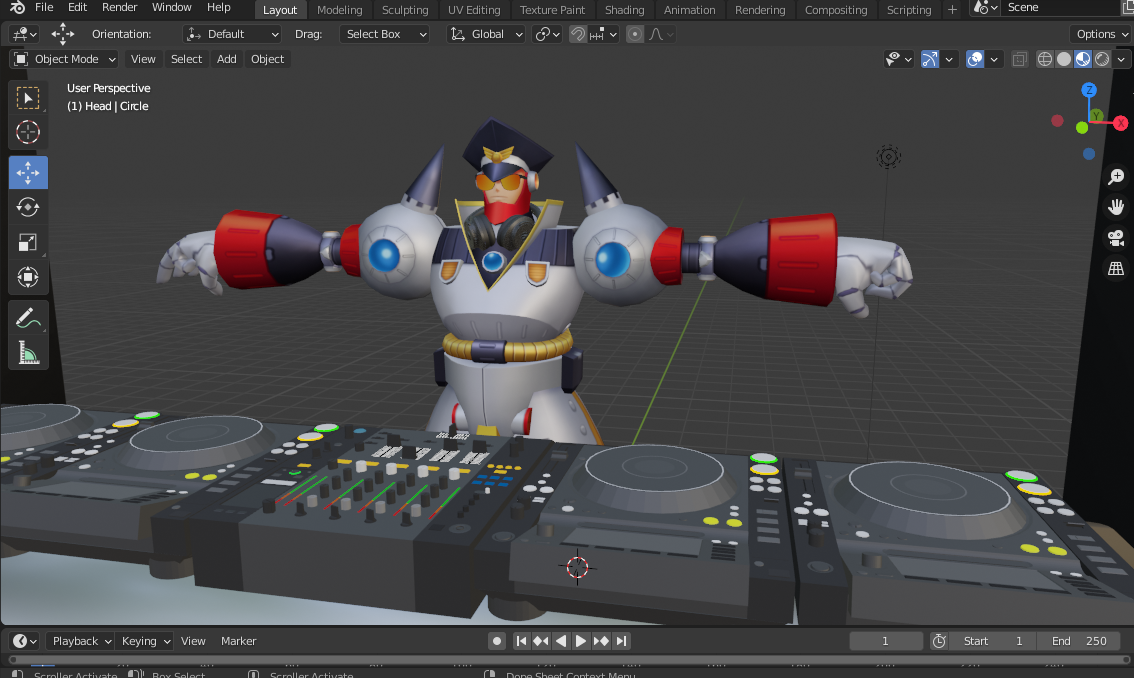Add a new workspace with the plus icon
The image size is (1134, 678).
[x=952, y=9]
